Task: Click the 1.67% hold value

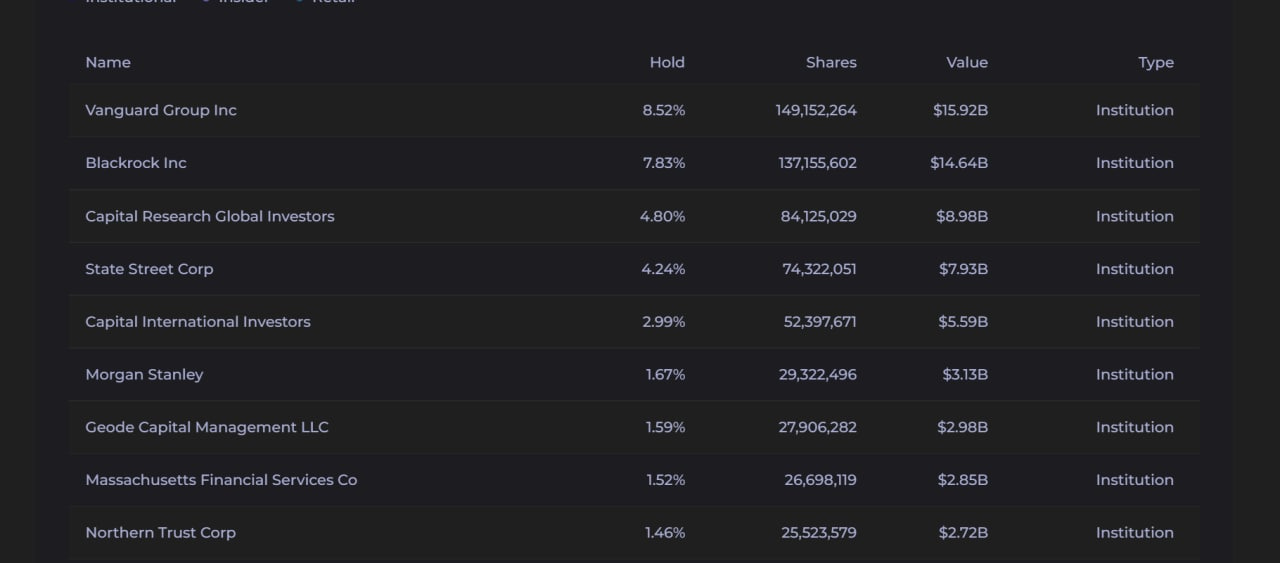Action: (x=666, y=374)
